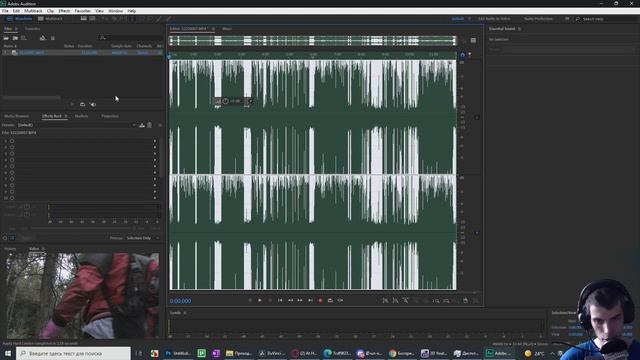This screenshot has width=640, height=360.
Task: Open the Multitrack menu
Action: [x=33, y=11]
